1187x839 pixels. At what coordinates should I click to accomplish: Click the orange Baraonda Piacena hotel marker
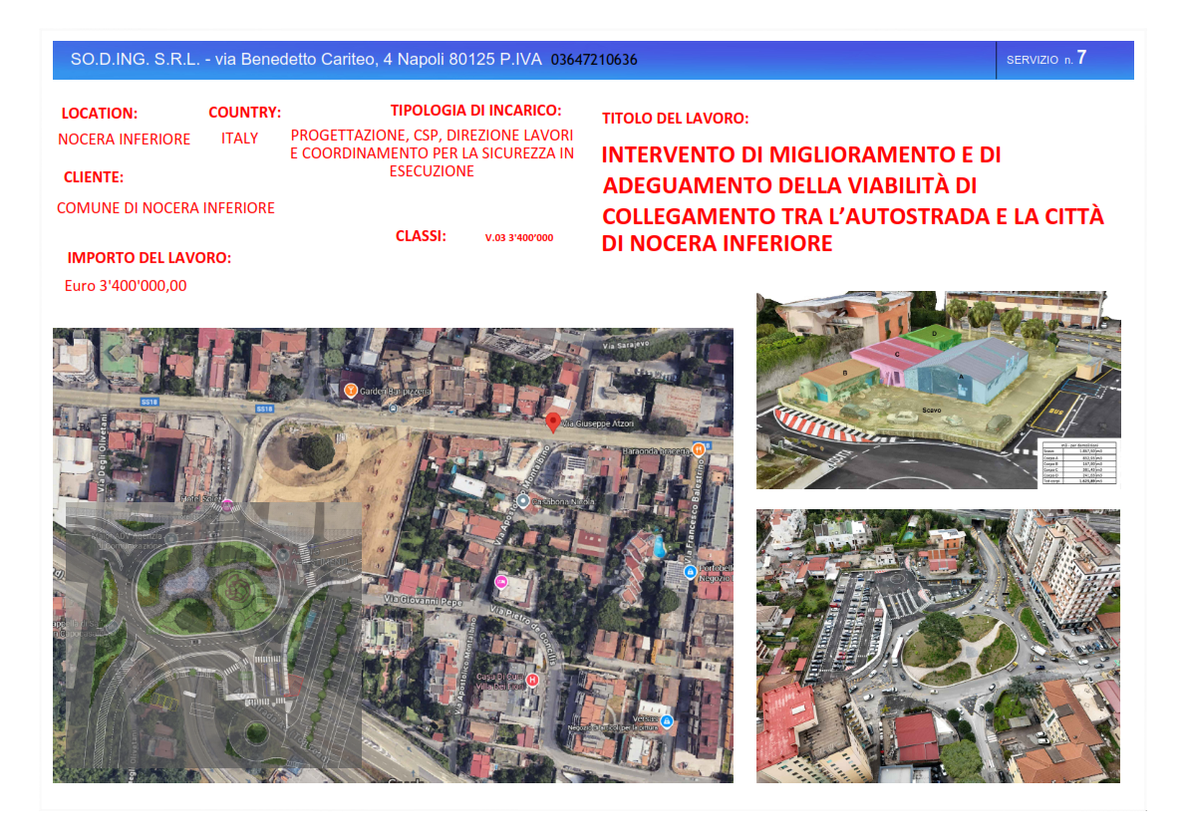coord(699,449)
